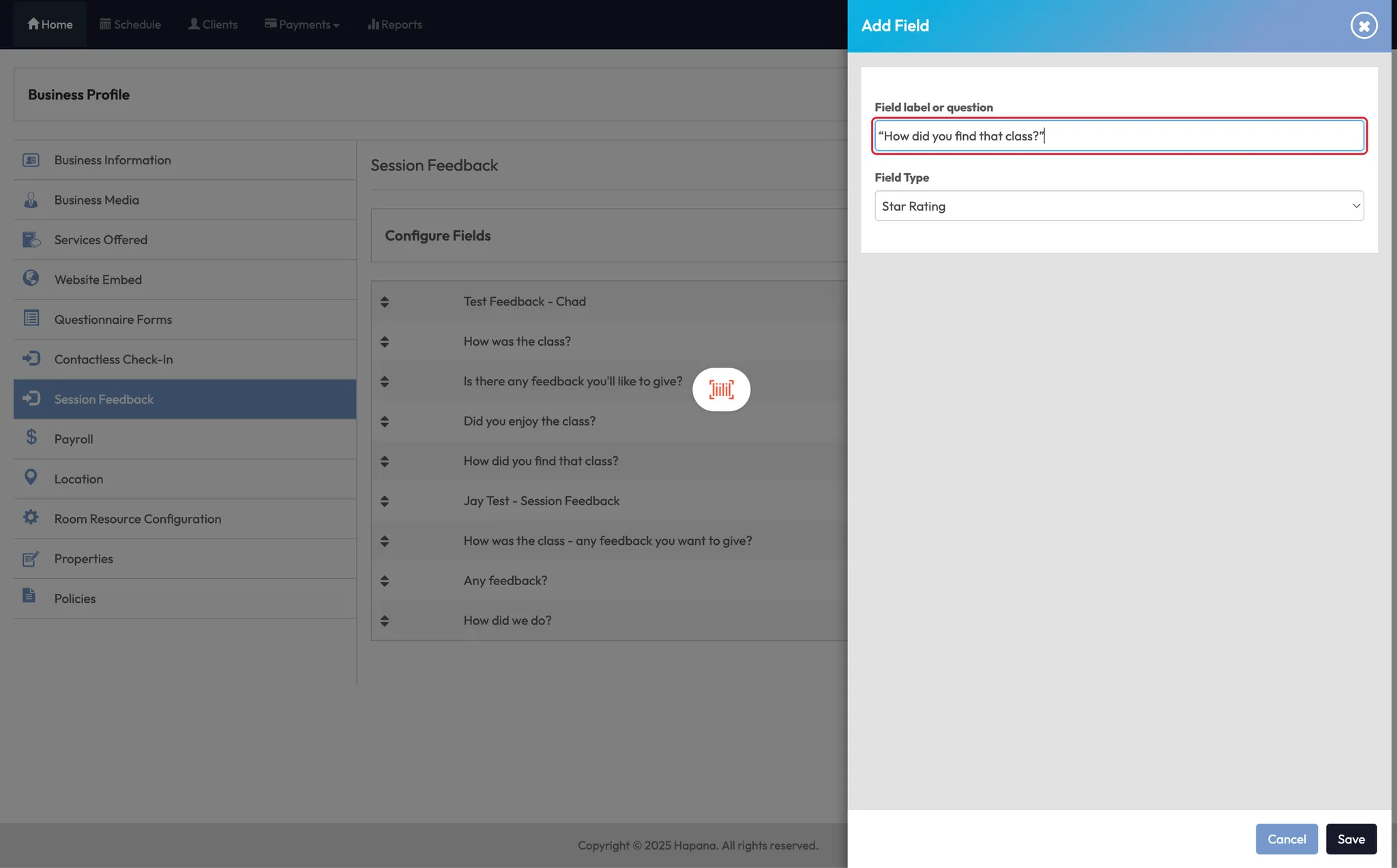Screen dimensions: 1397x868
Task: Click the reorder handle for 'How did we do?'
Action: (x=385, y=621)
